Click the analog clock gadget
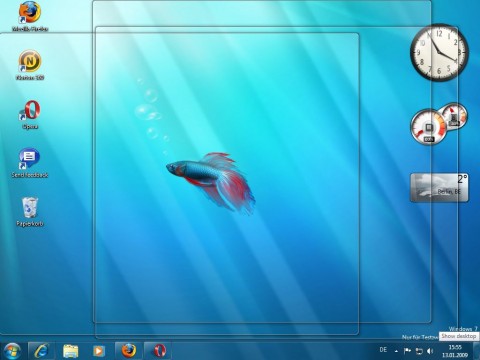 pyautogui.click(x=439, y=52)
